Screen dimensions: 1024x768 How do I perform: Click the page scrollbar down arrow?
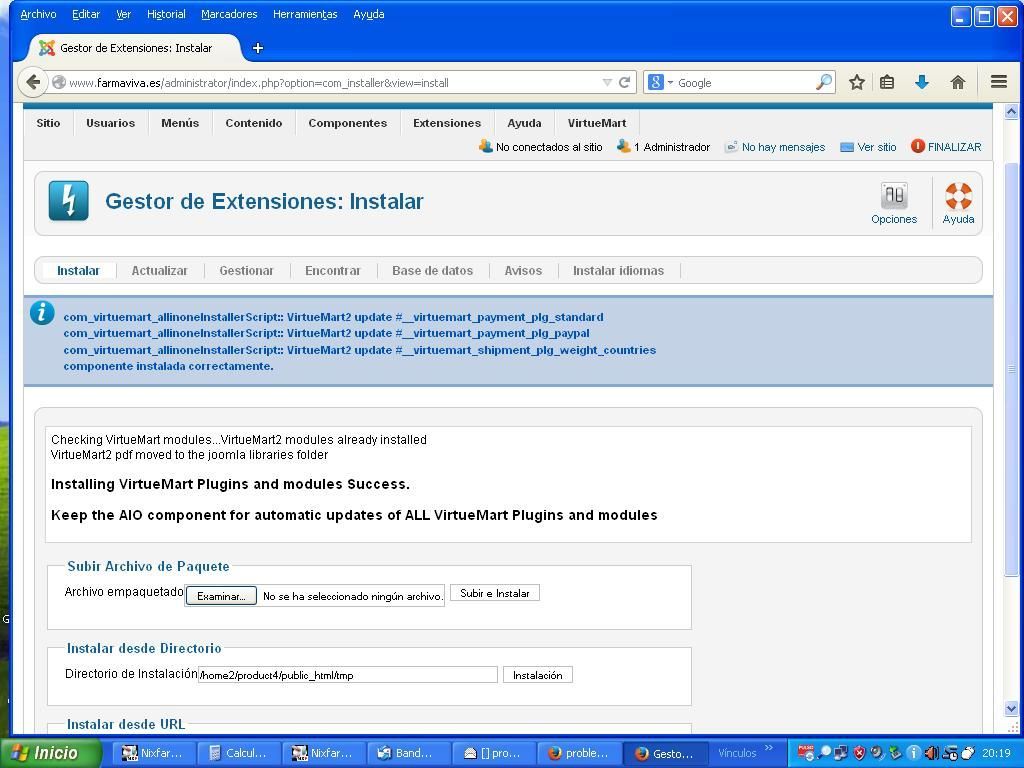1011,708
